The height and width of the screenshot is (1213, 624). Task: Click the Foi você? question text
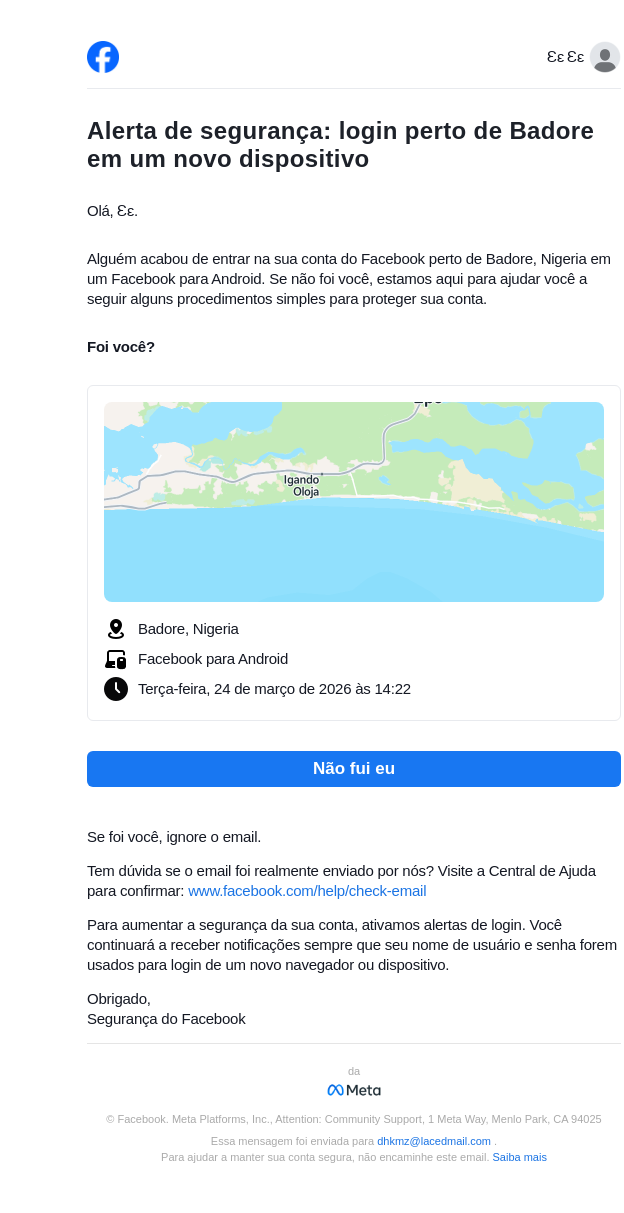[121, 347]
